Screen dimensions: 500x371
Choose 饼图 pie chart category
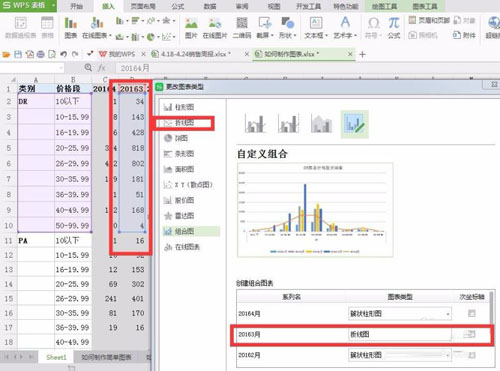point(176,138)
